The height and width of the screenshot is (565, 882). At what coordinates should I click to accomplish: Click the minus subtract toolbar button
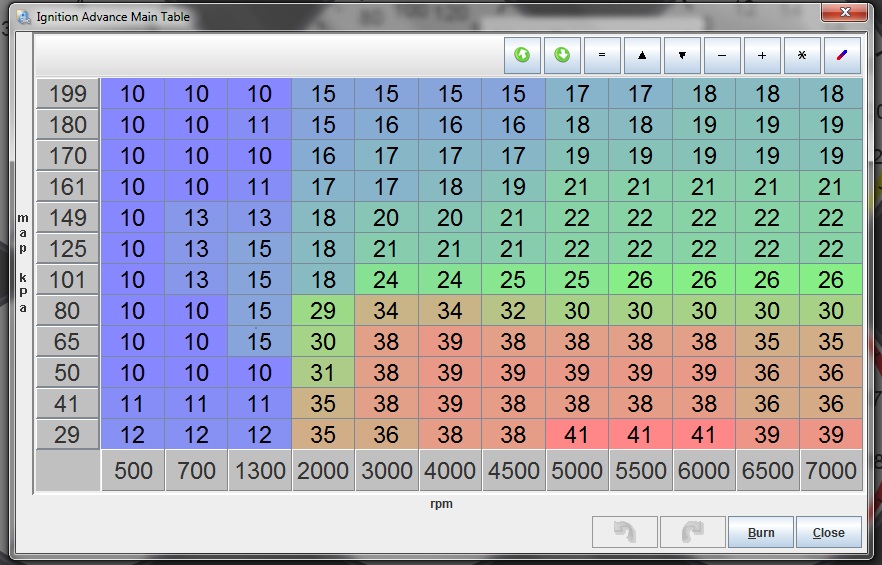pos(722,55)
